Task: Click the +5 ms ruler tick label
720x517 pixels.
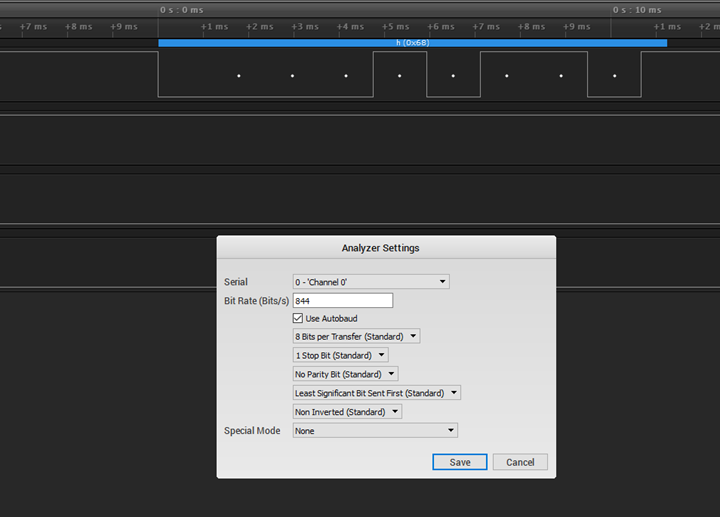Action: 396,27
